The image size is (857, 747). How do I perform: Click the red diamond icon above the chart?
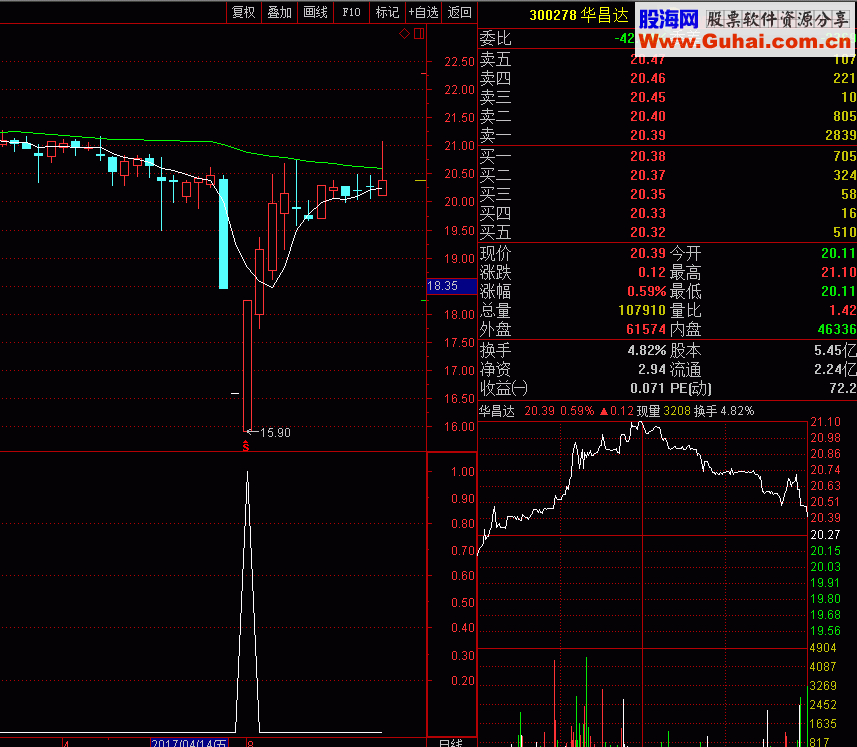pyautogui.click(x=404, y=34)
